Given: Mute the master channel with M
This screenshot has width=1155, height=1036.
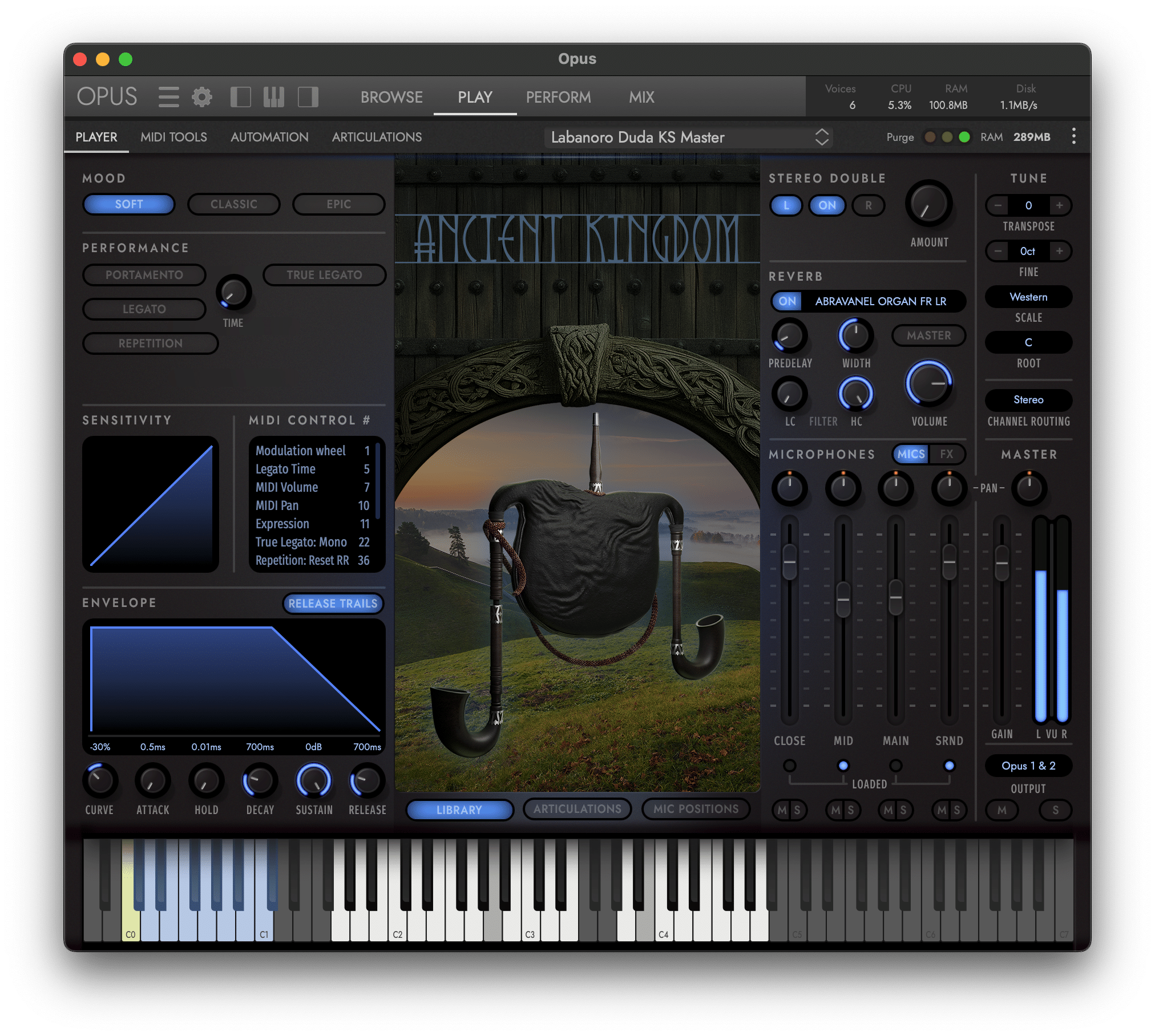Looking at the screenshot, I should tap(1001, 810).
